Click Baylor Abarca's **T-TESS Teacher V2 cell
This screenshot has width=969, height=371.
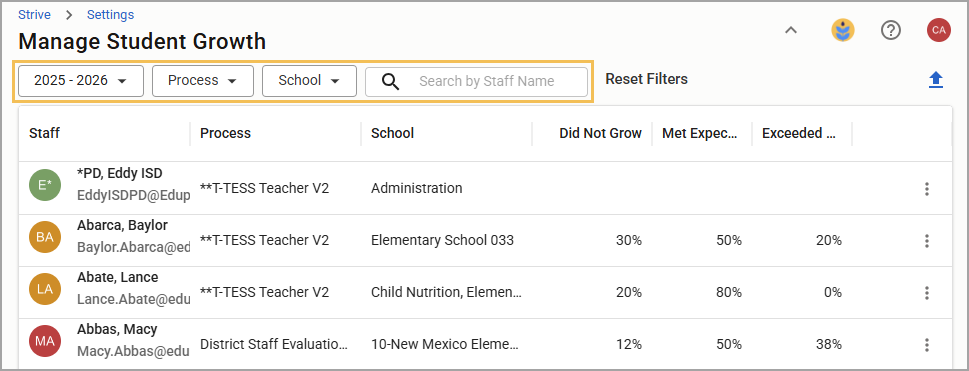pyautogui.click(x=264, y=240)
